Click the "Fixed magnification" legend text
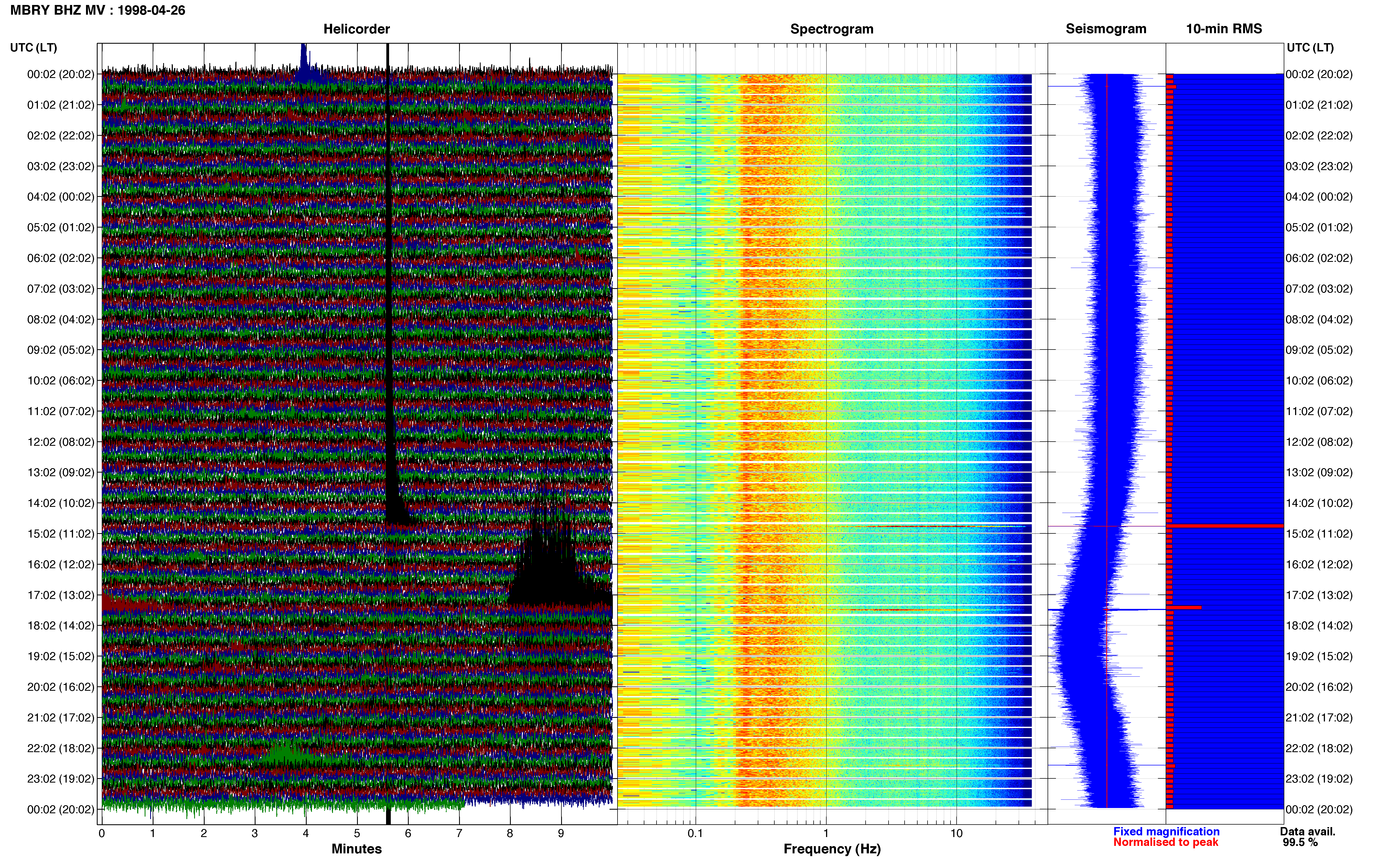This screenshot has width=1388, height=868. coord(1166,831)
